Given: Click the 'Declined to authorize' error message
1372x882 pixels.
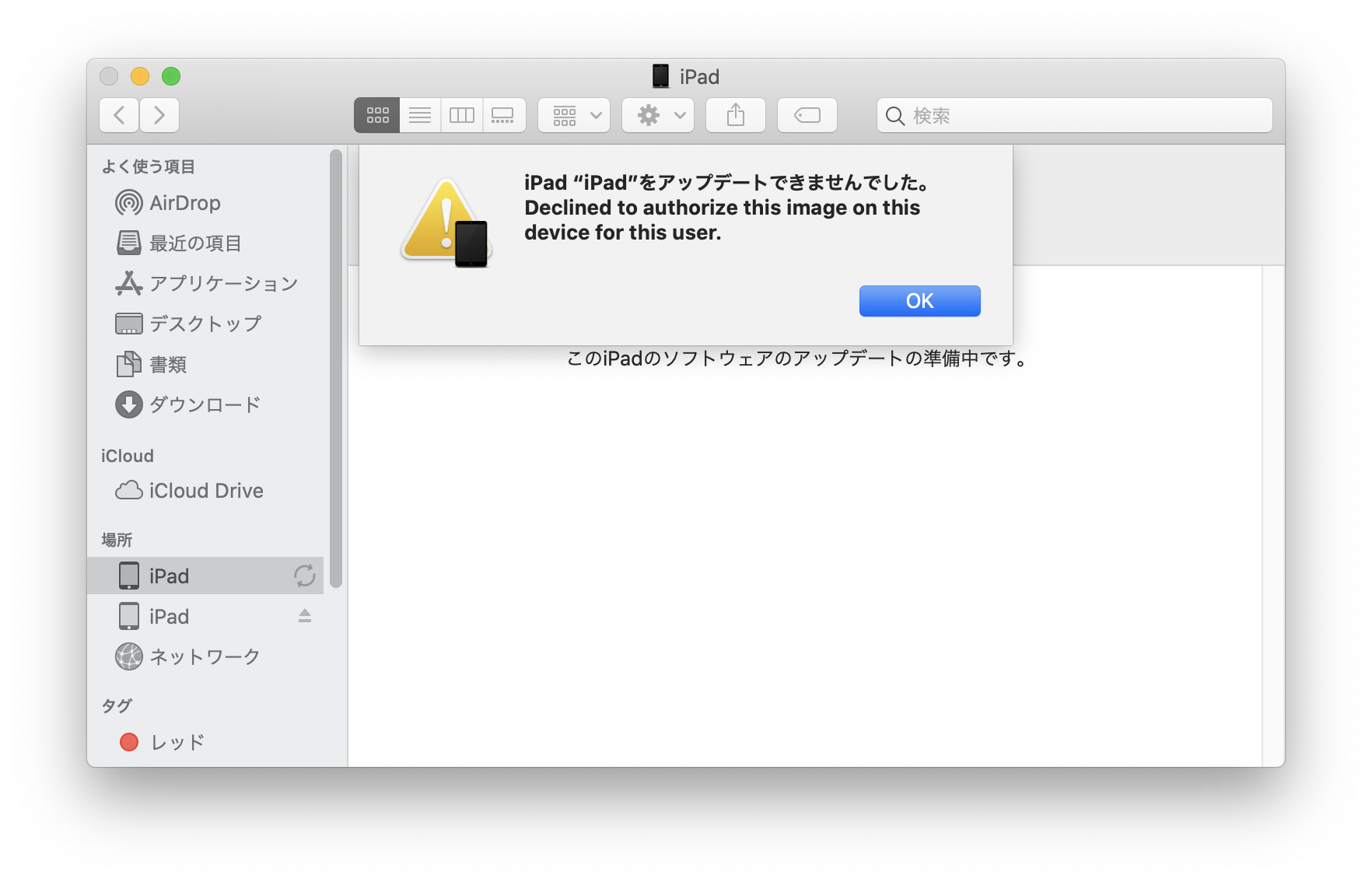Looking at the screenshot, I should 723,220.
